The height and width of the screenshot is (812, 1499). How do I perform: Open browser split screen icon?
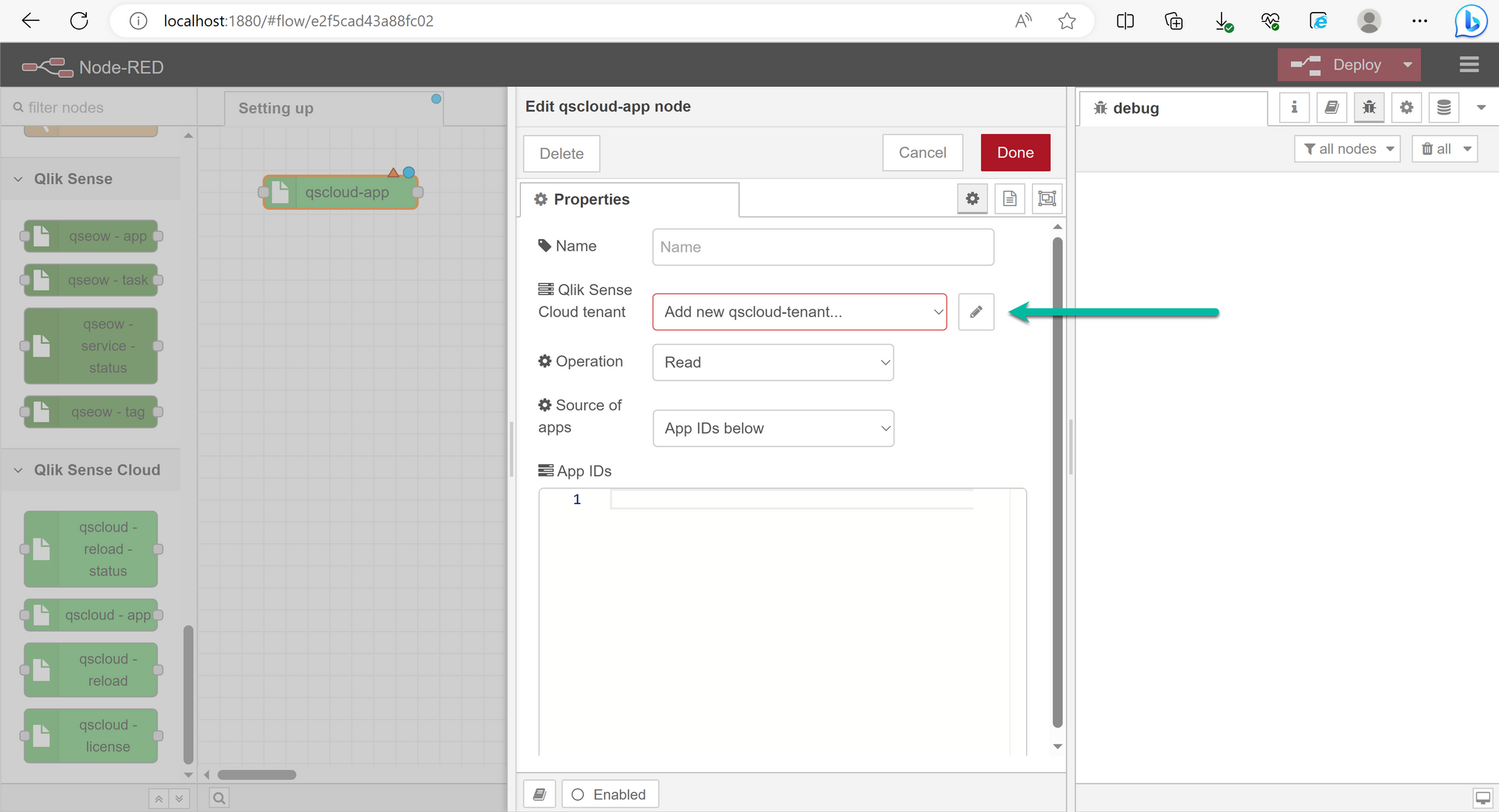[x=1125, y=21]
